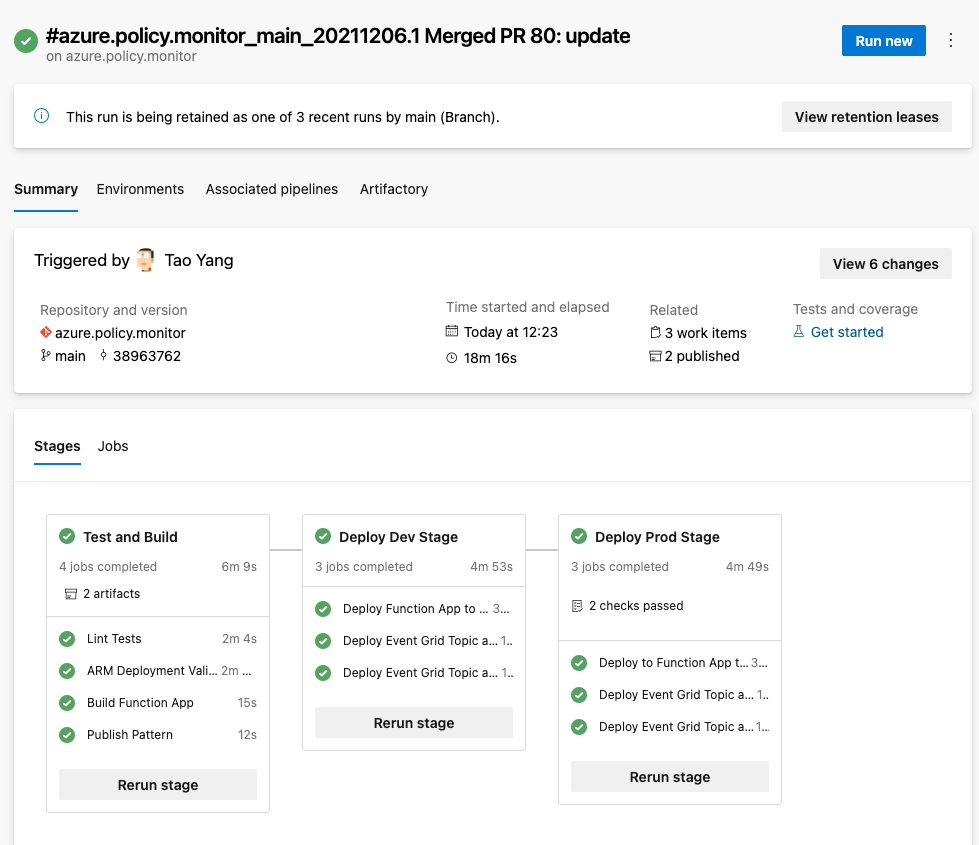Image resolution: width=979 pixels, height=845 pixels.
Task: Rerun the Deploy Prod Stage
Action: (670, 777)
